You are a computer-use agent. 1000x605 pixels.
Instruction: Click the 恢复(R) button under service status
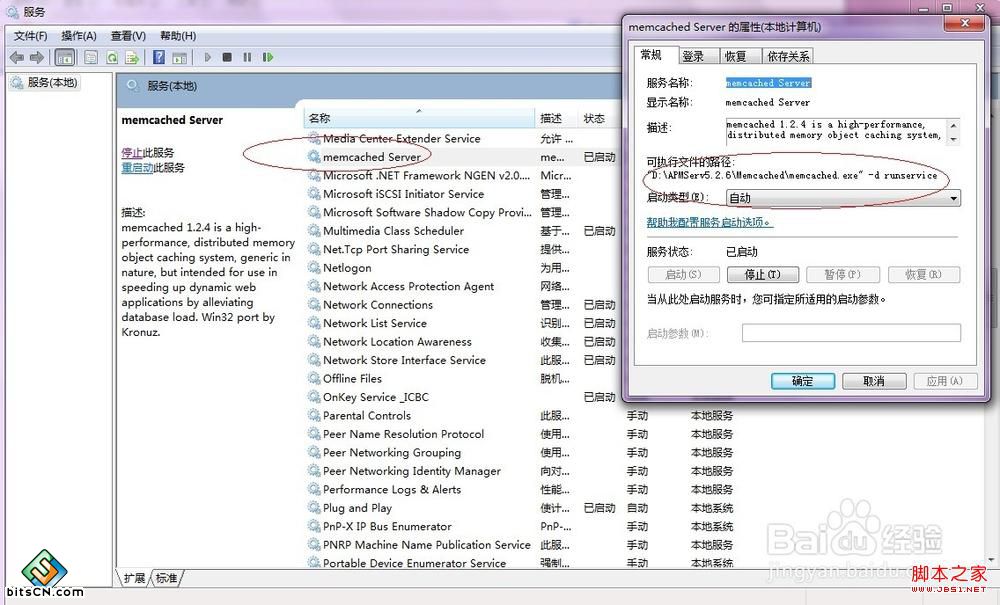click(x=923, y=275)
